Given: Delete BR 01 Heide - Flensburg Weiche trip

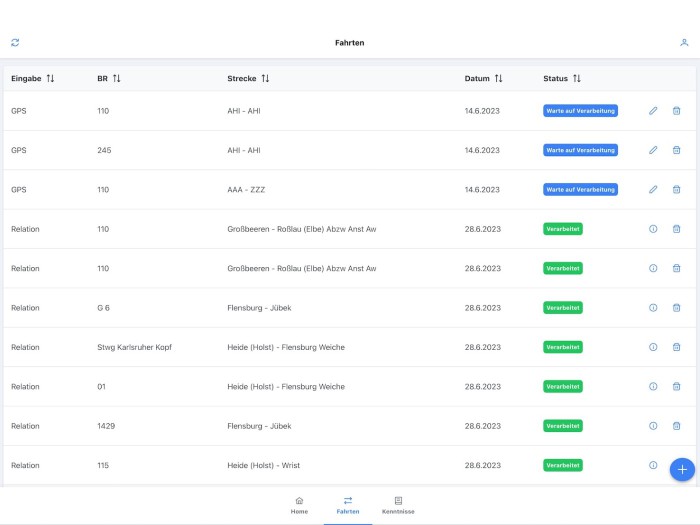Looking at the screenshot, I should tap(676, 386).
